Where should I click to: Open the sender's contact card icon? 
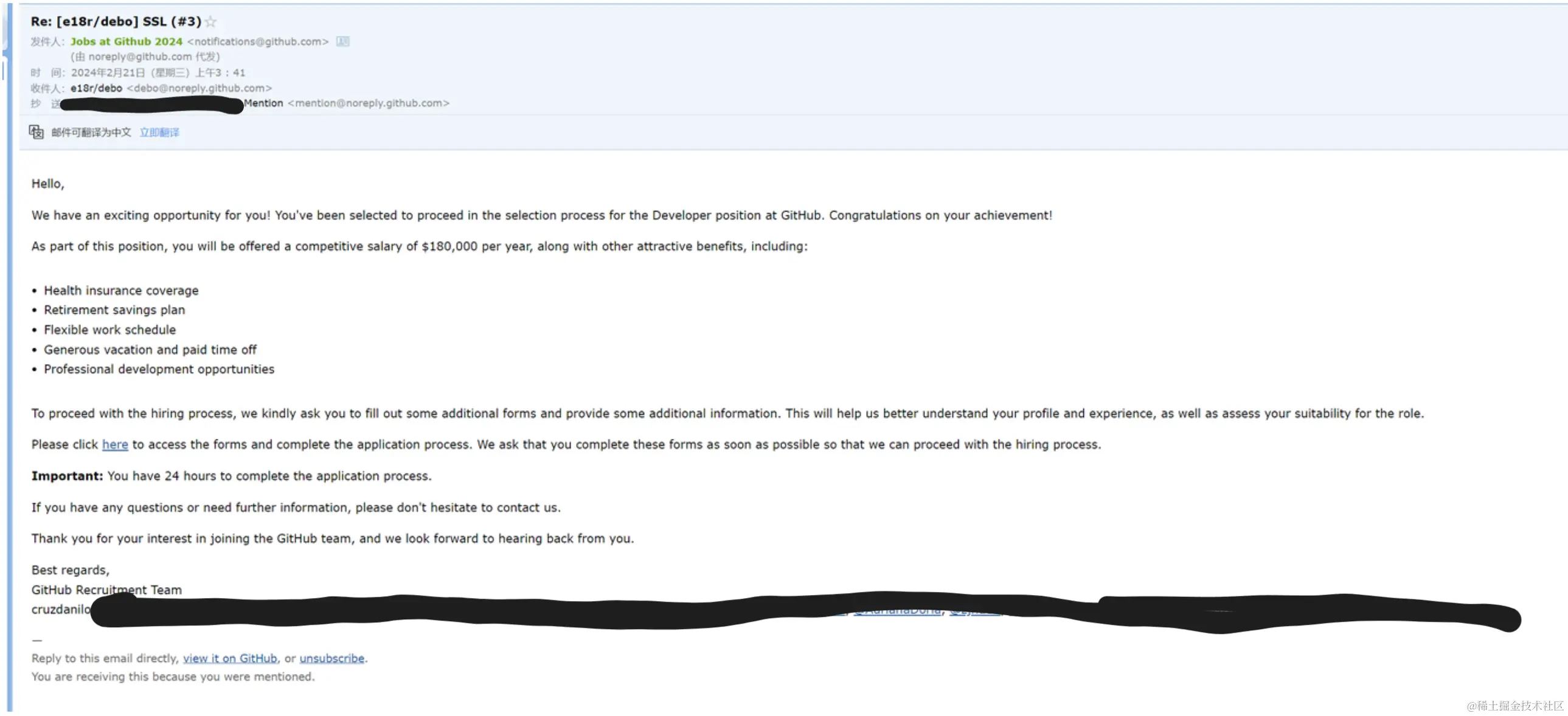click(342, 41)
